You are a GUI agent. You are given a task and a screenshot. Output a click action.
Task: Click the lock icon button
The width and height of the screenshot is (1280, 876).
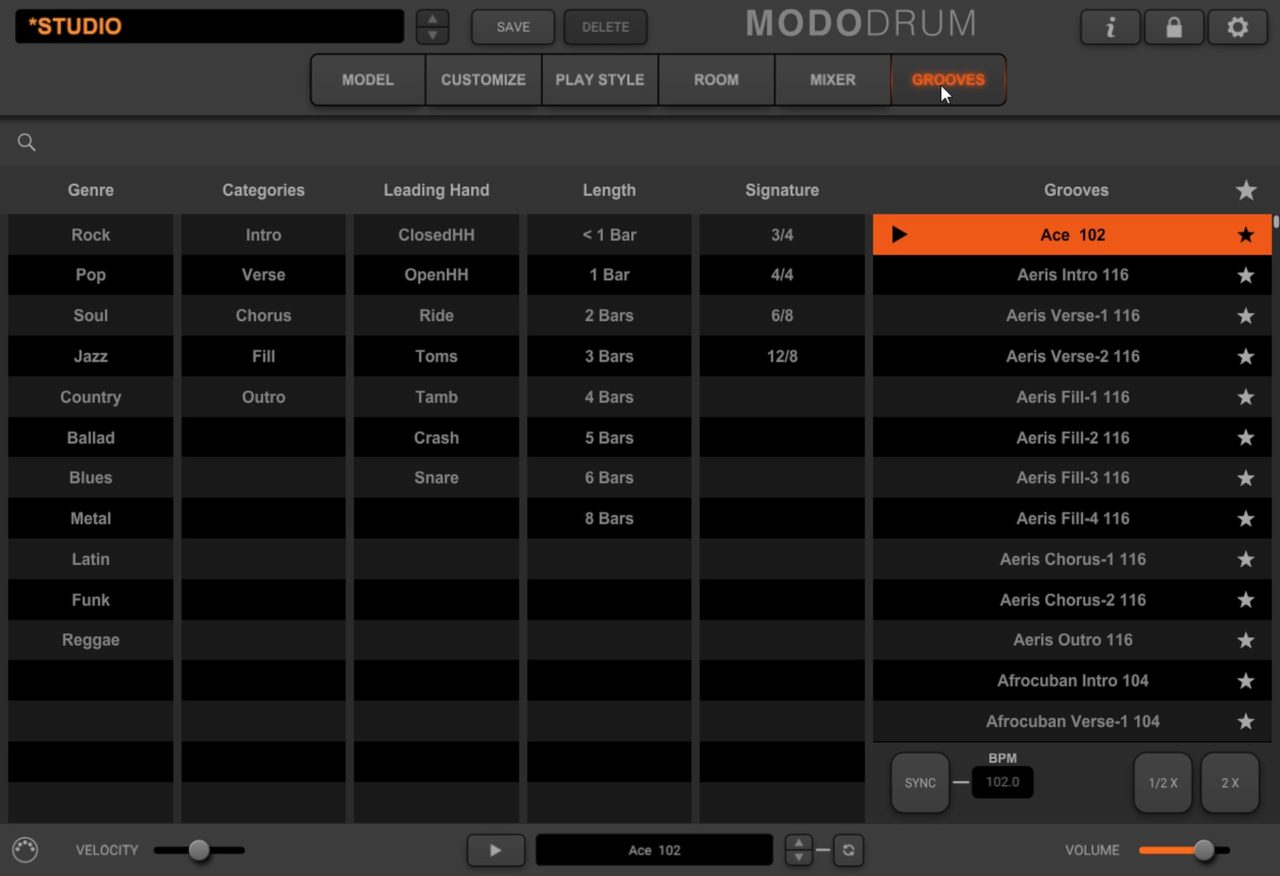tap(1174, 28)
